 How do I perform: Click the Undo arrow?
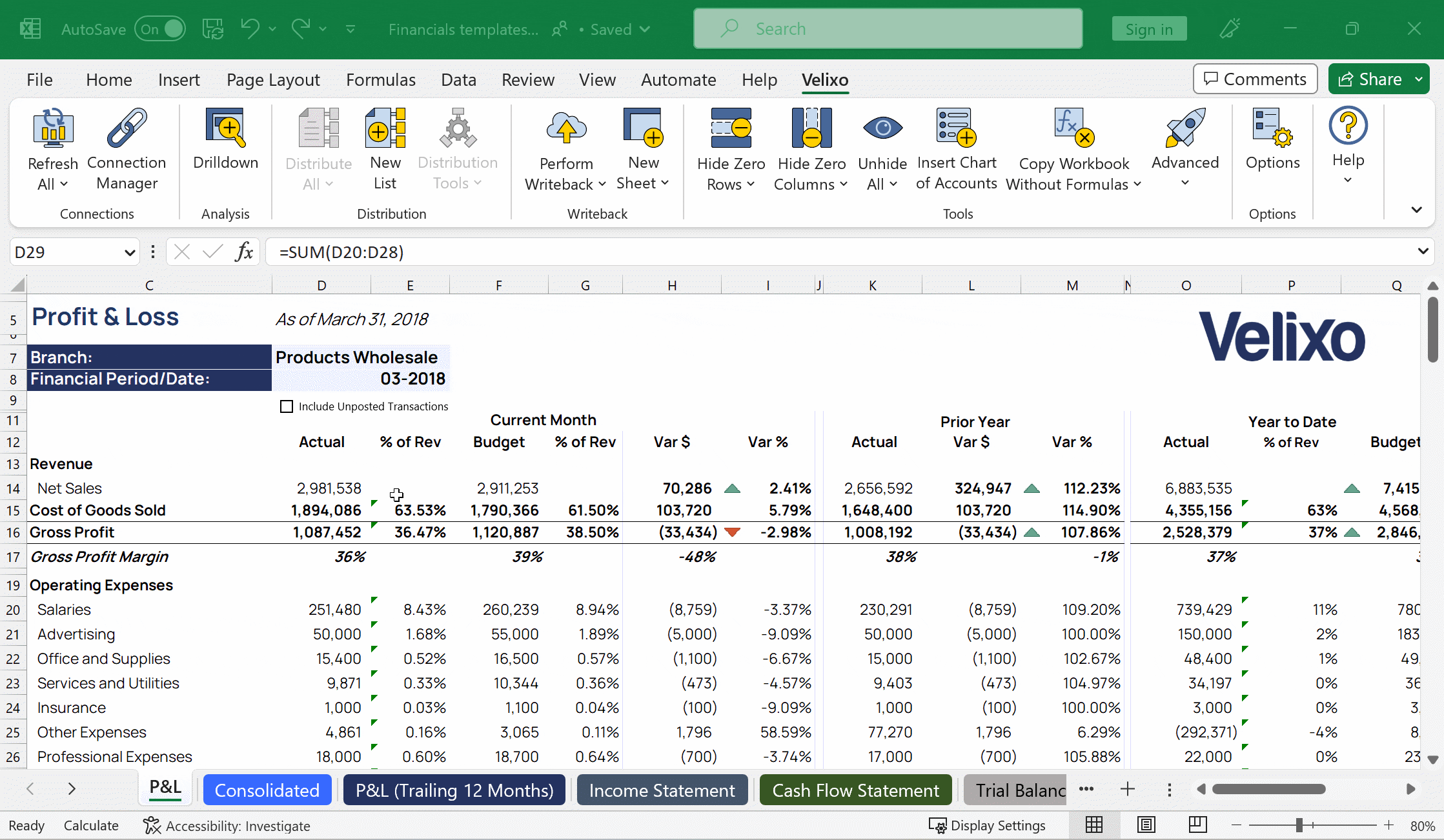250,29
